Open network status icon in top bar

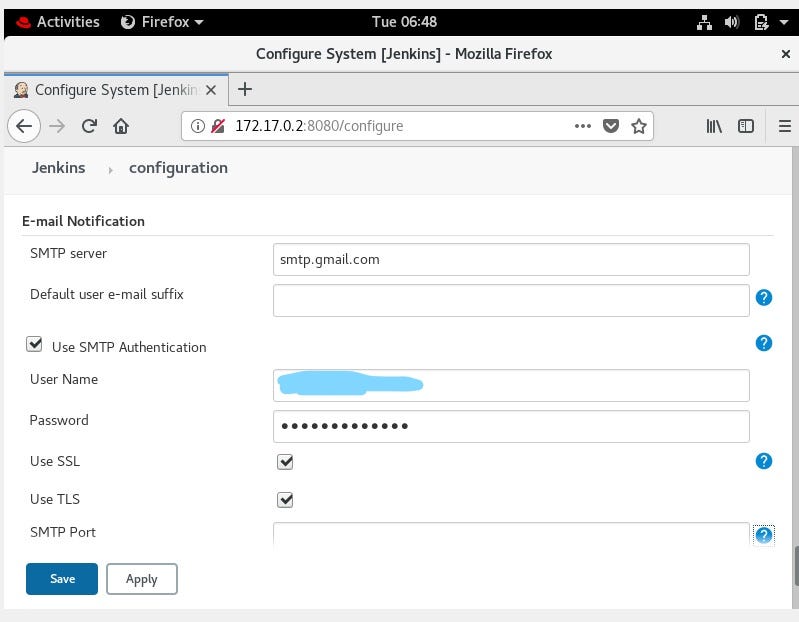click(x=704, y=22)
